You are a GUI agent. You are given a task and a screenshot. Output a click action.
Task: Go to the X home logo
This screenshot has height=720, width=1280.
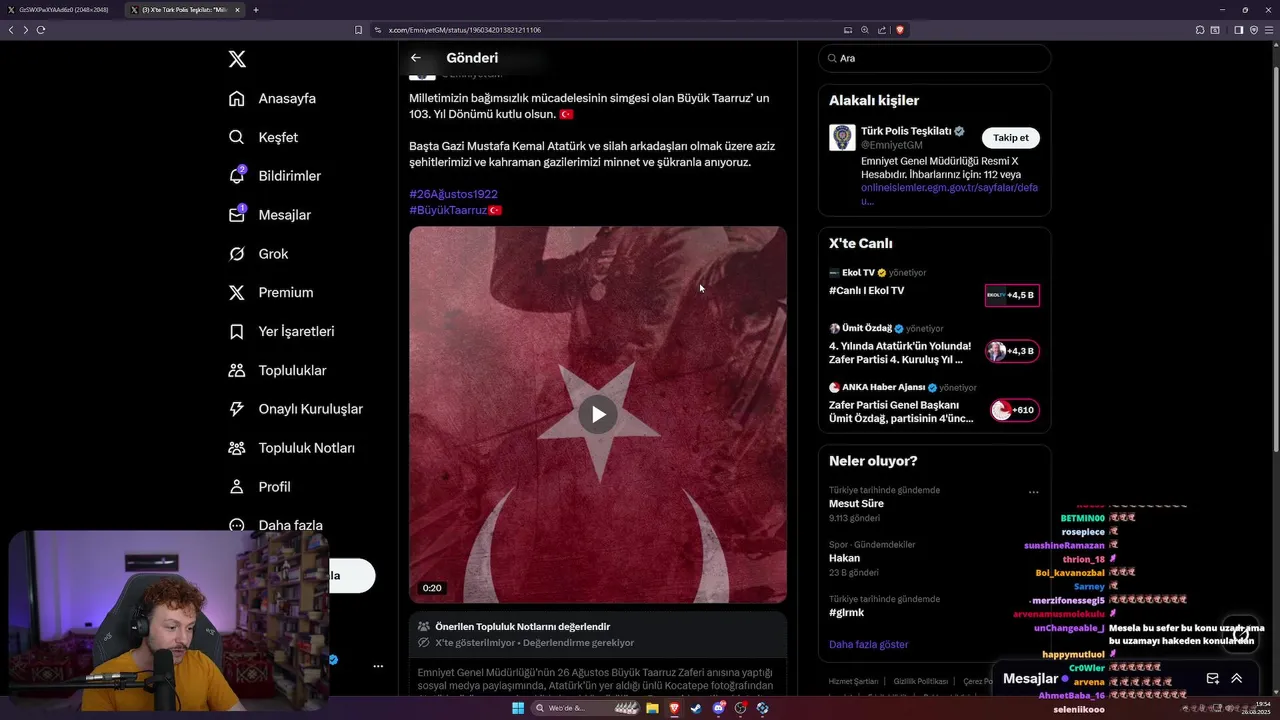237,59
